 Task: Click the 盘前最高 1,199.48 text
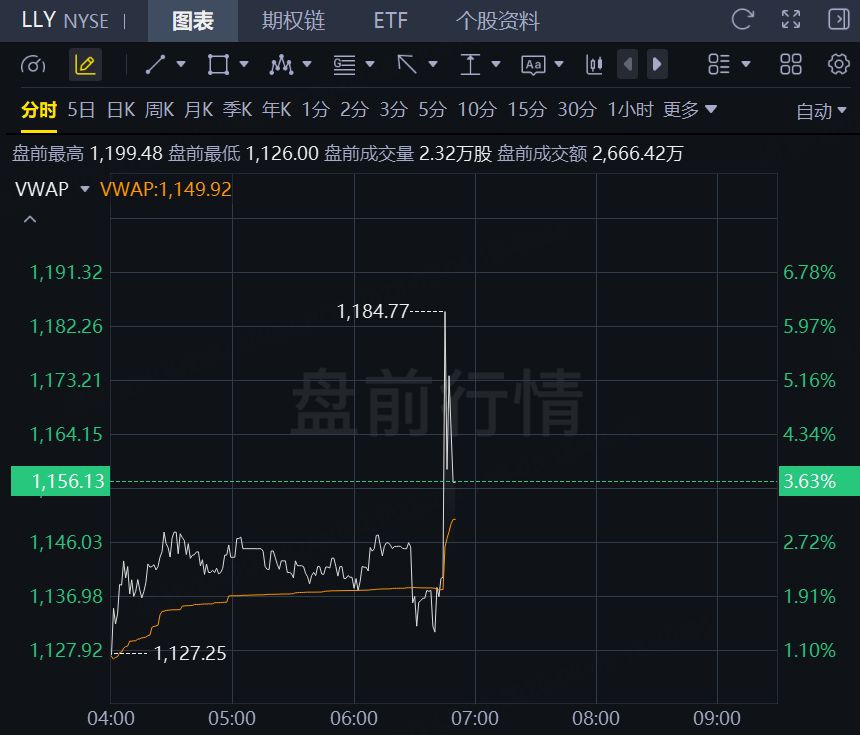pyautogui.click(x=88, y=154)
